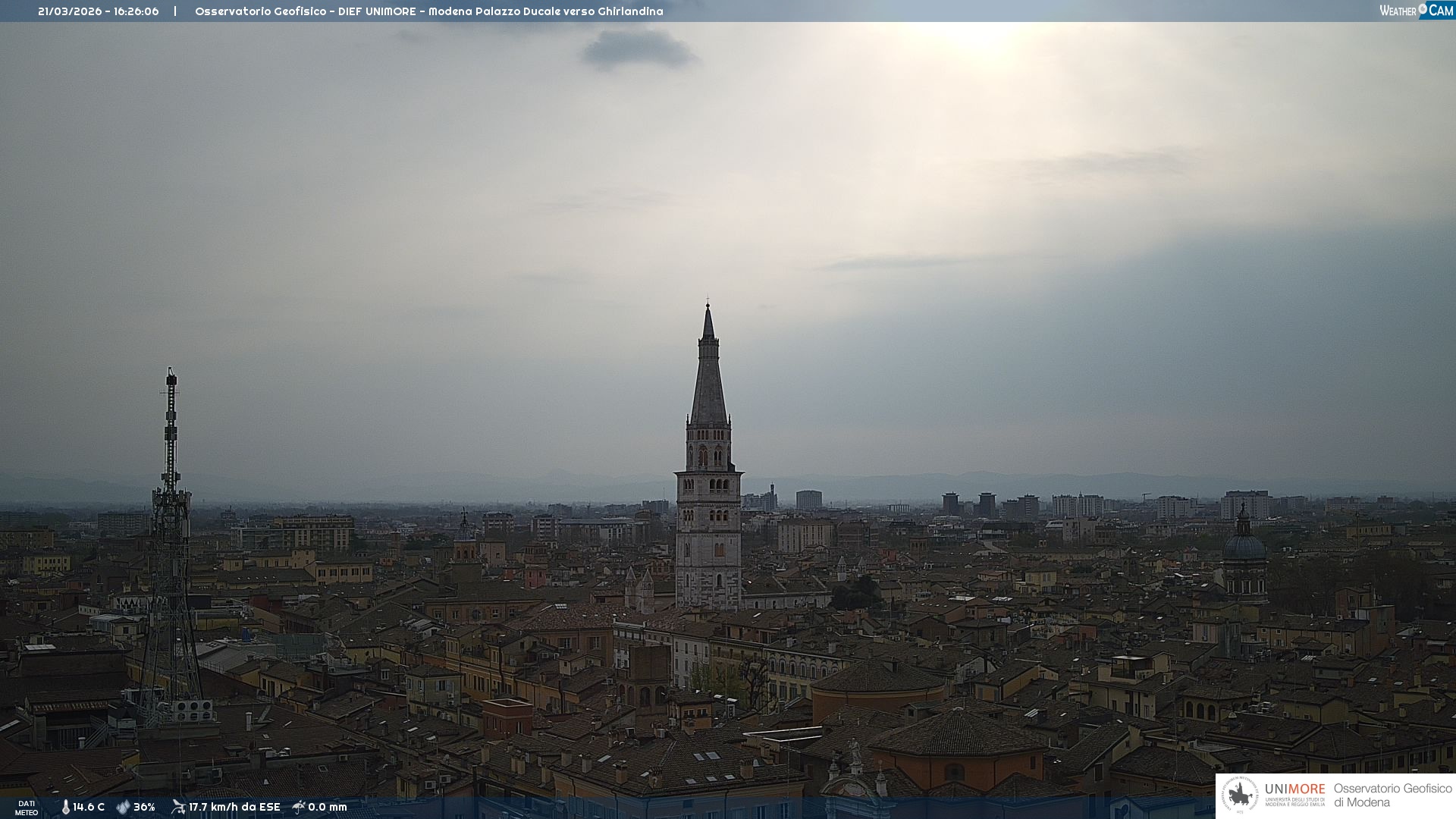
Task: Click the wind vane anemometer icon
Action: (178, 807)
